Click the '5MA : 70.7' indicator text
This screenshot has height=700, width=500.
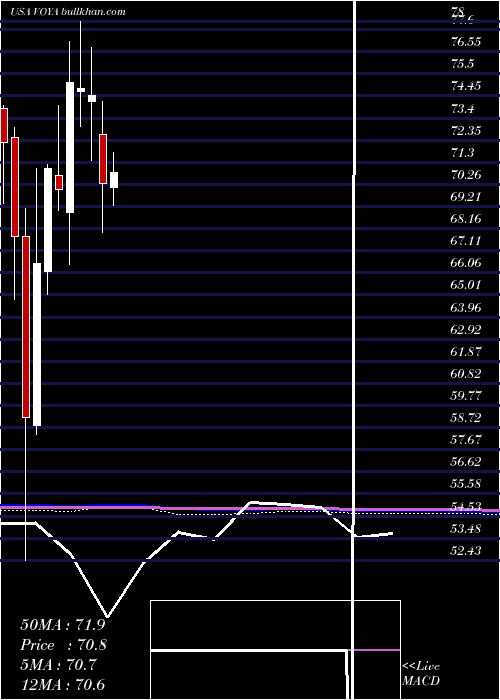tap(59, 665)
